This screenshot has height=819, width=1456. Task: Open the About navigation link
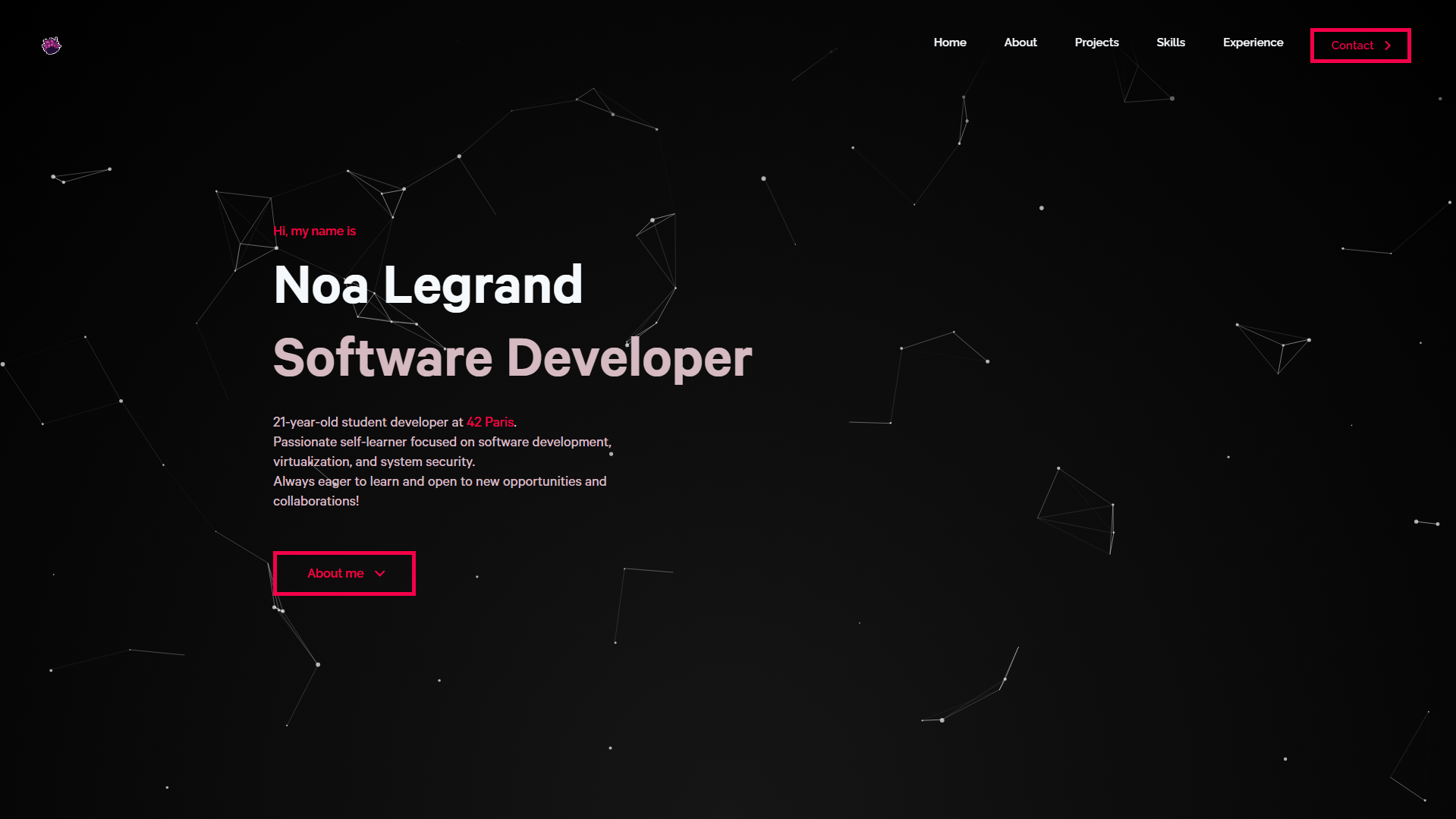[x=1020, y=43]
